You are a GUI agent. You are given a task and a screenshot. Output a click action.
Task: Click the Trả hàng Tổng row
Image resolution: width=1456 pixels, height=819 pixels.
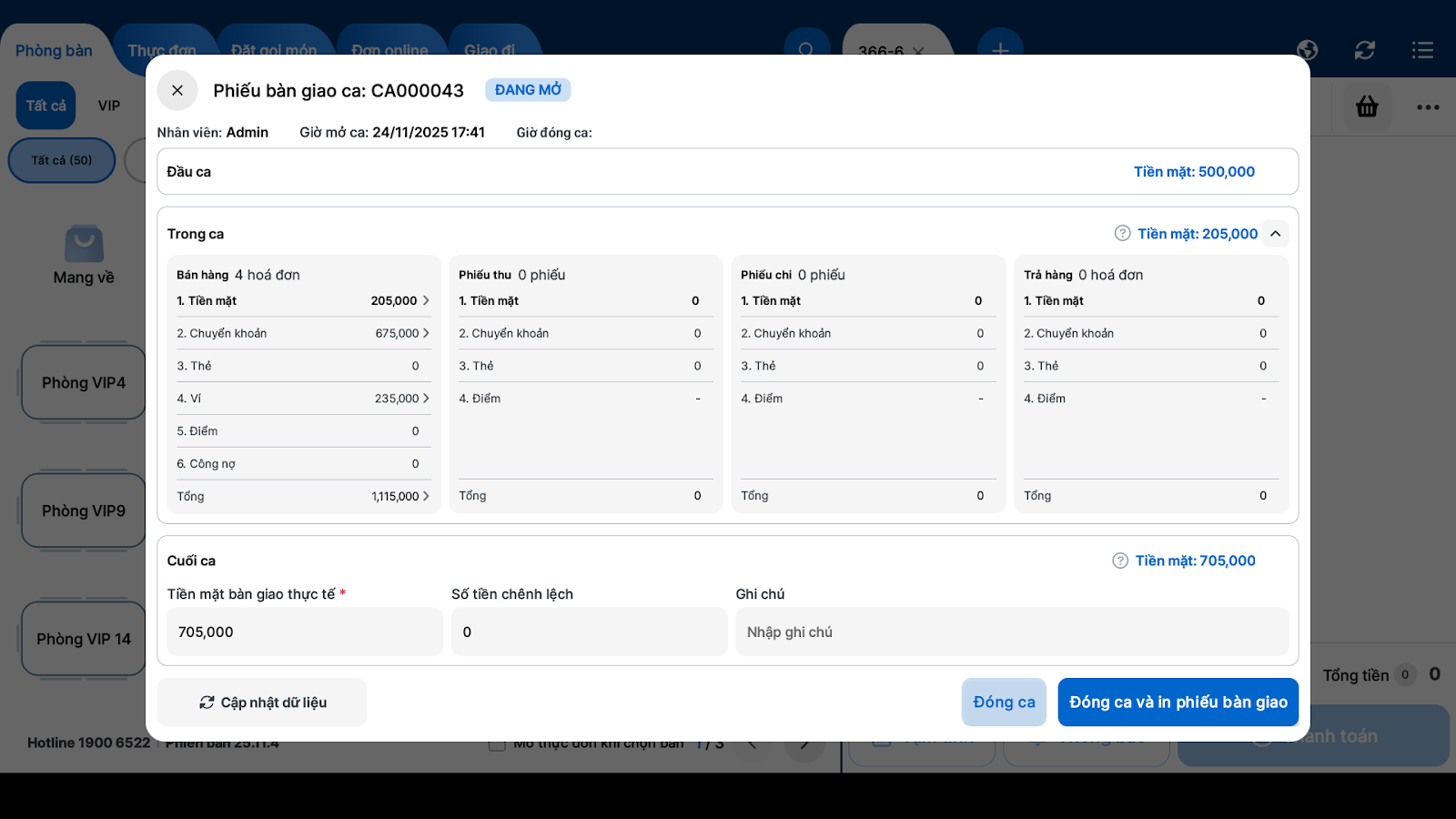1151,496
